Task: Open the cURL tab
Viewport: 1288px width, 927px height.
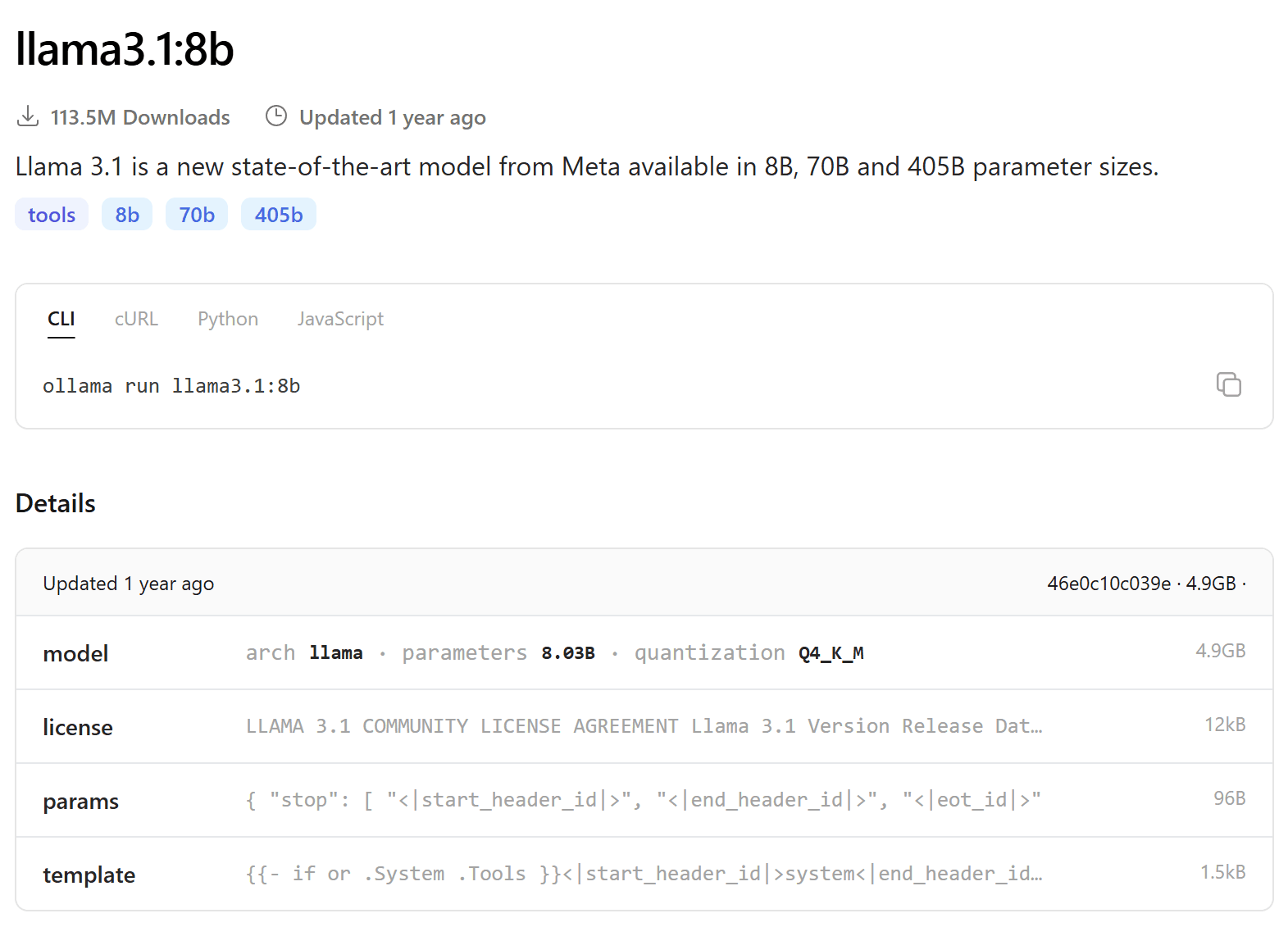Action: [x=136, y=319]
